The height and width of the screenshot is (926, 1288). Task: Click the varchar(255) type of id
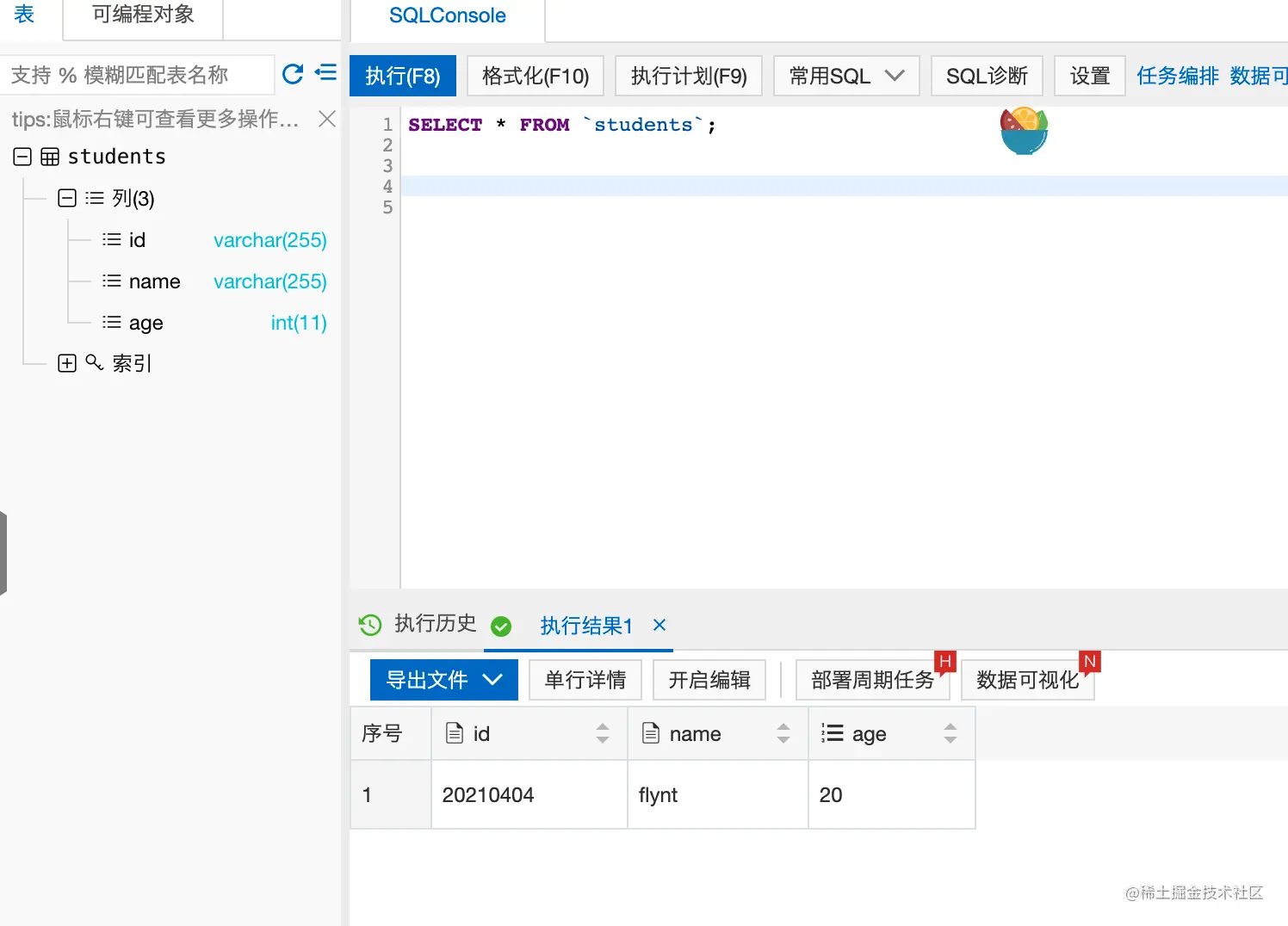coord(270,240)
